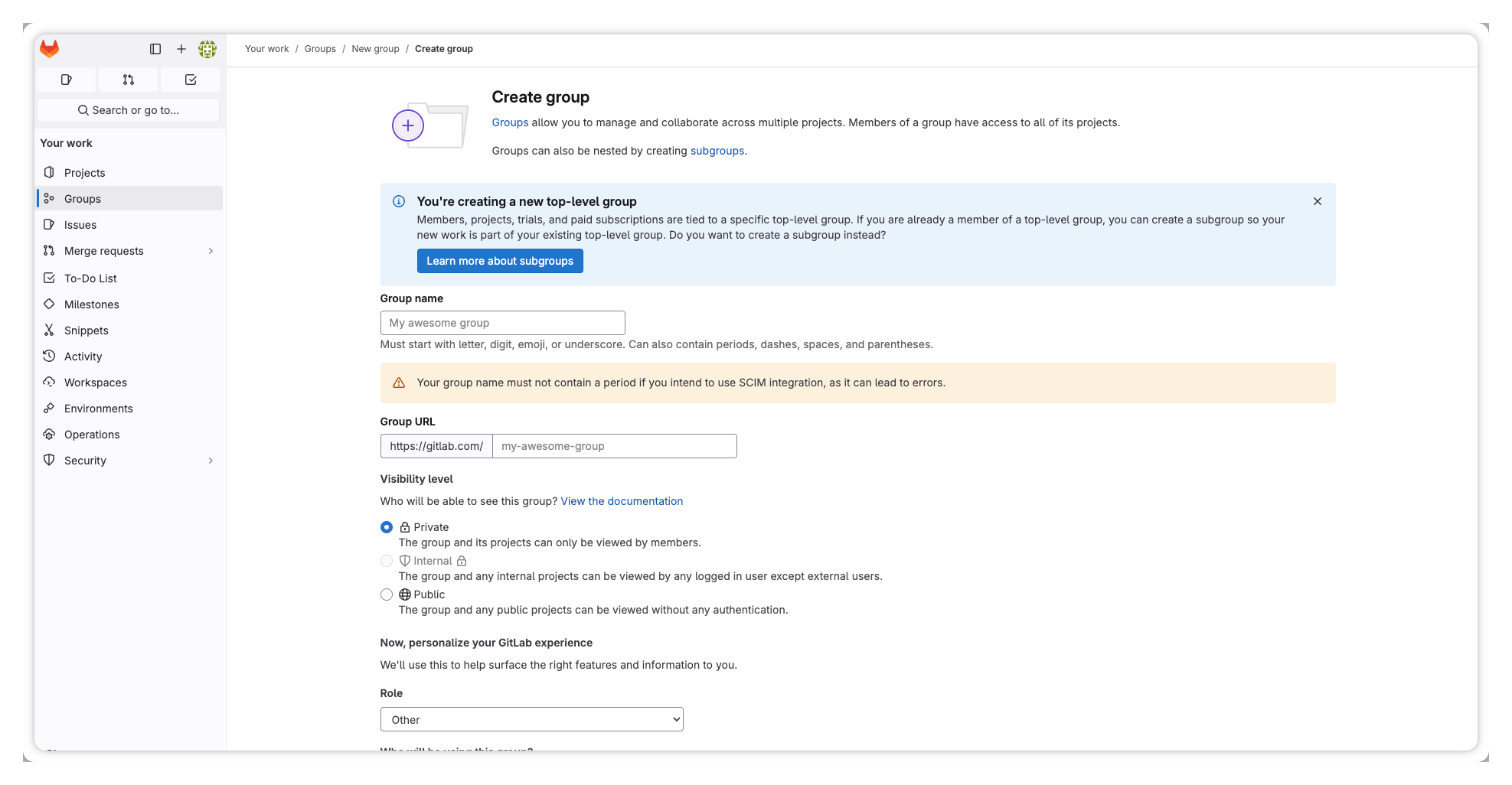
Task: Open Snippets in the sidebar
Action: tap(130, 331)
